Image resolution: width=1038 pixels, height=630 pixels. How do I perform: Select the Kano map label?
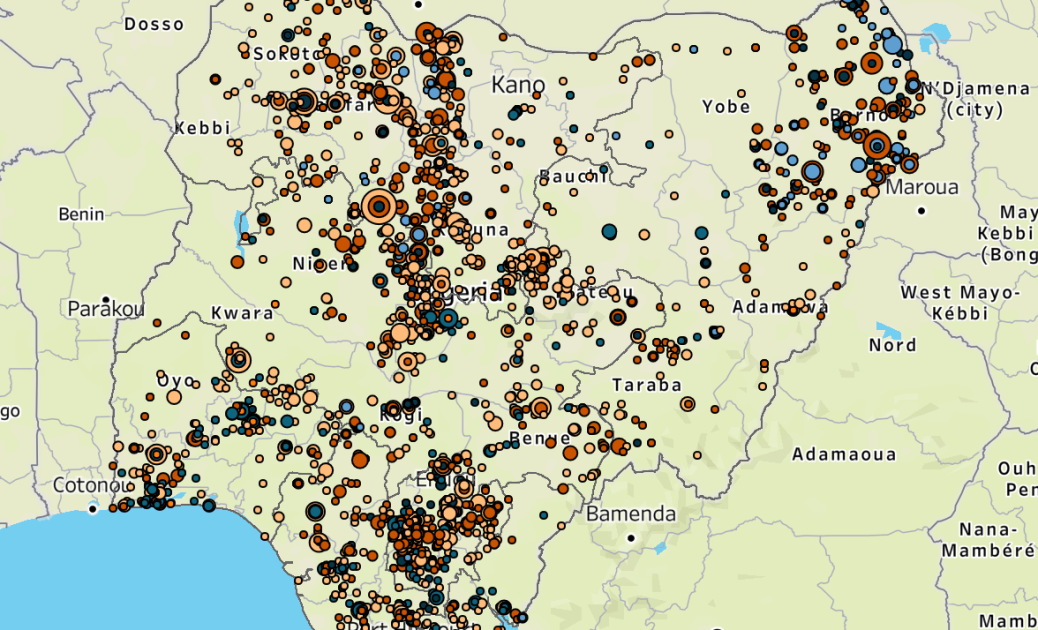click(518, 85)
